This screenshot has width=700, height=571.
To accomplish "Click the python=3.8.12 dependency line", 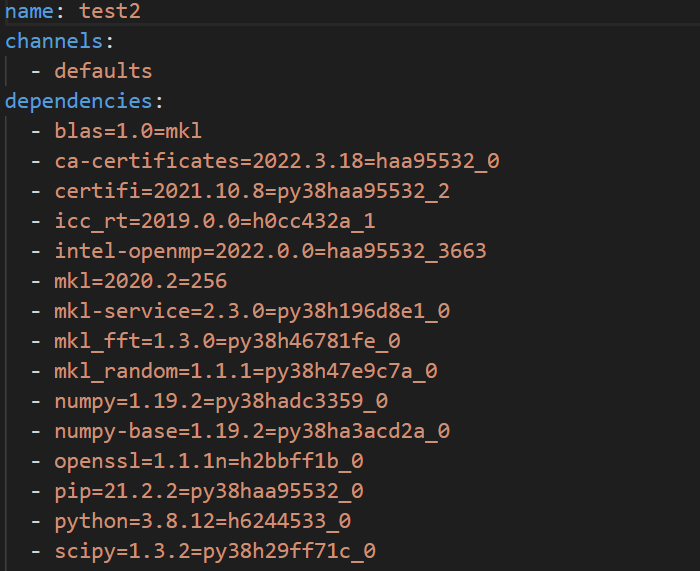I will (203, 521).
